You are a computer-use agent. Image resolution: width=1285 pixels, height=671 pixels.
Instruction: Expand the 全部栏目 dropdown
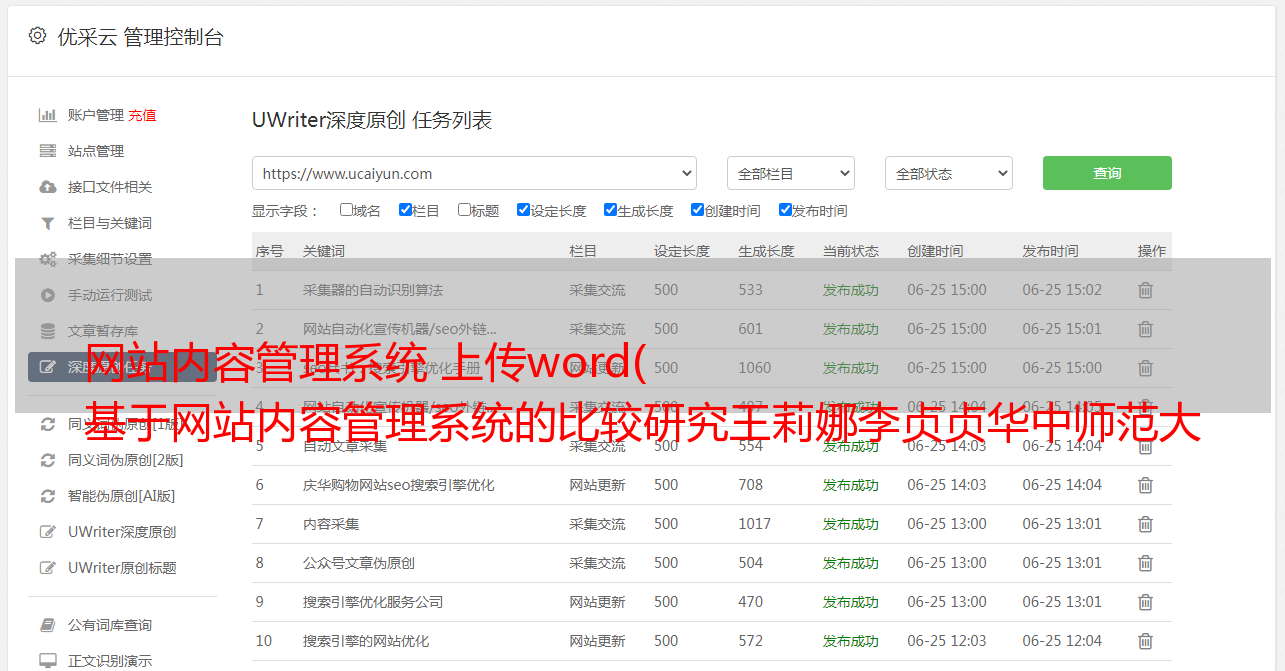click(x=790, y=173)
